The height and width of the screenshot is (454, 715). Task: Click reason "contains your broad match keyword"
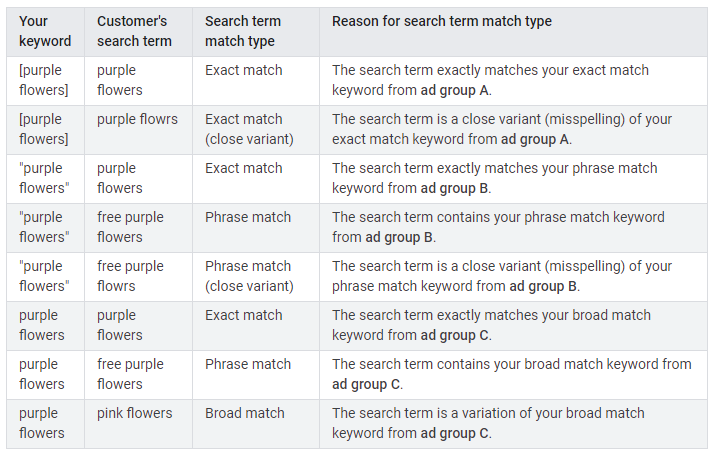pos(511,374)
